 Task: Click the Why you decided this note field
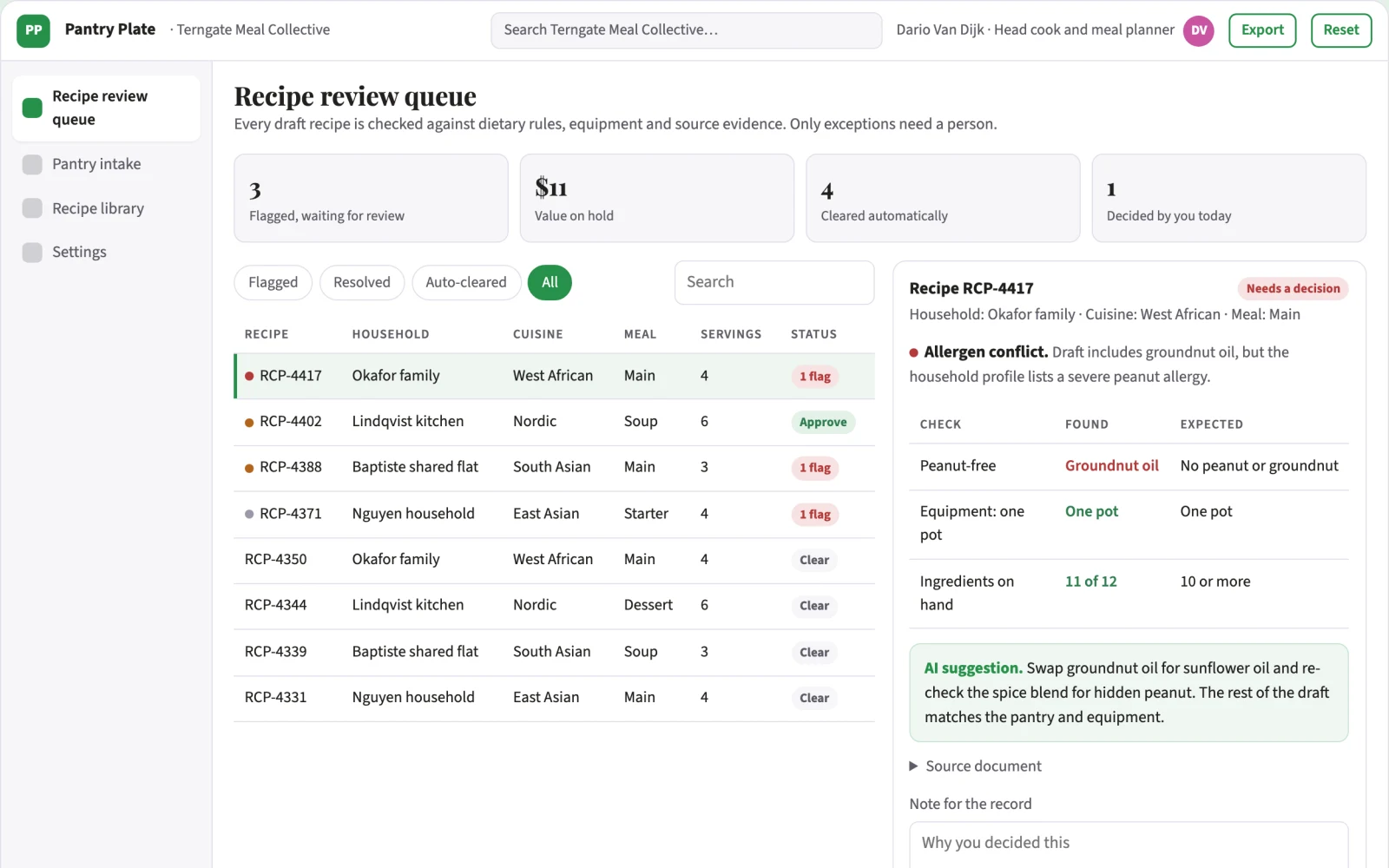(1129, 845)
